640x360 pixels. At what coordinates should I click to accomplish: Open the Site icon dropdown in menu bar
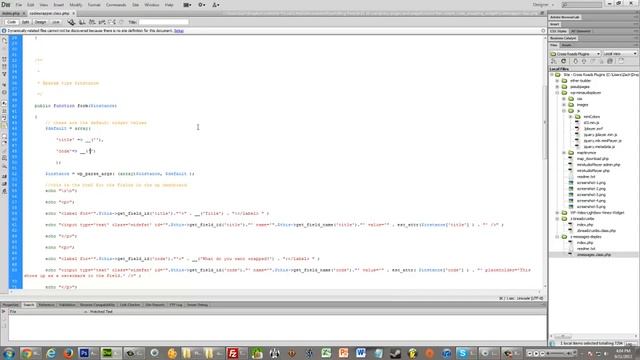tap(216, 5)
